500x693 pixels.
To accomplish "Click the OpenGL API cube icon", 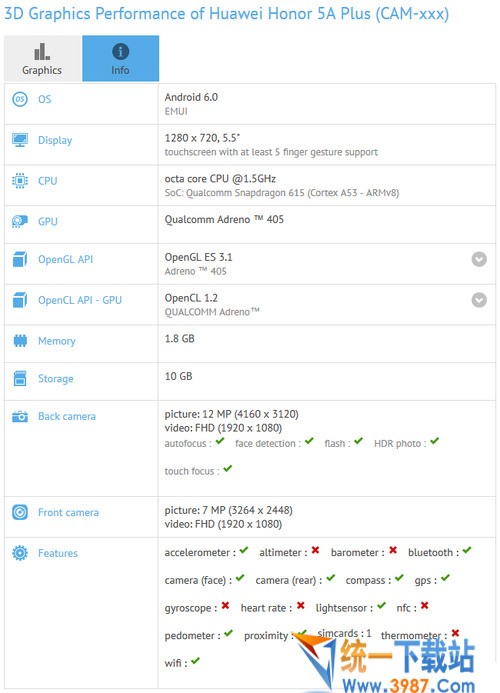I will tap(20, 259).
